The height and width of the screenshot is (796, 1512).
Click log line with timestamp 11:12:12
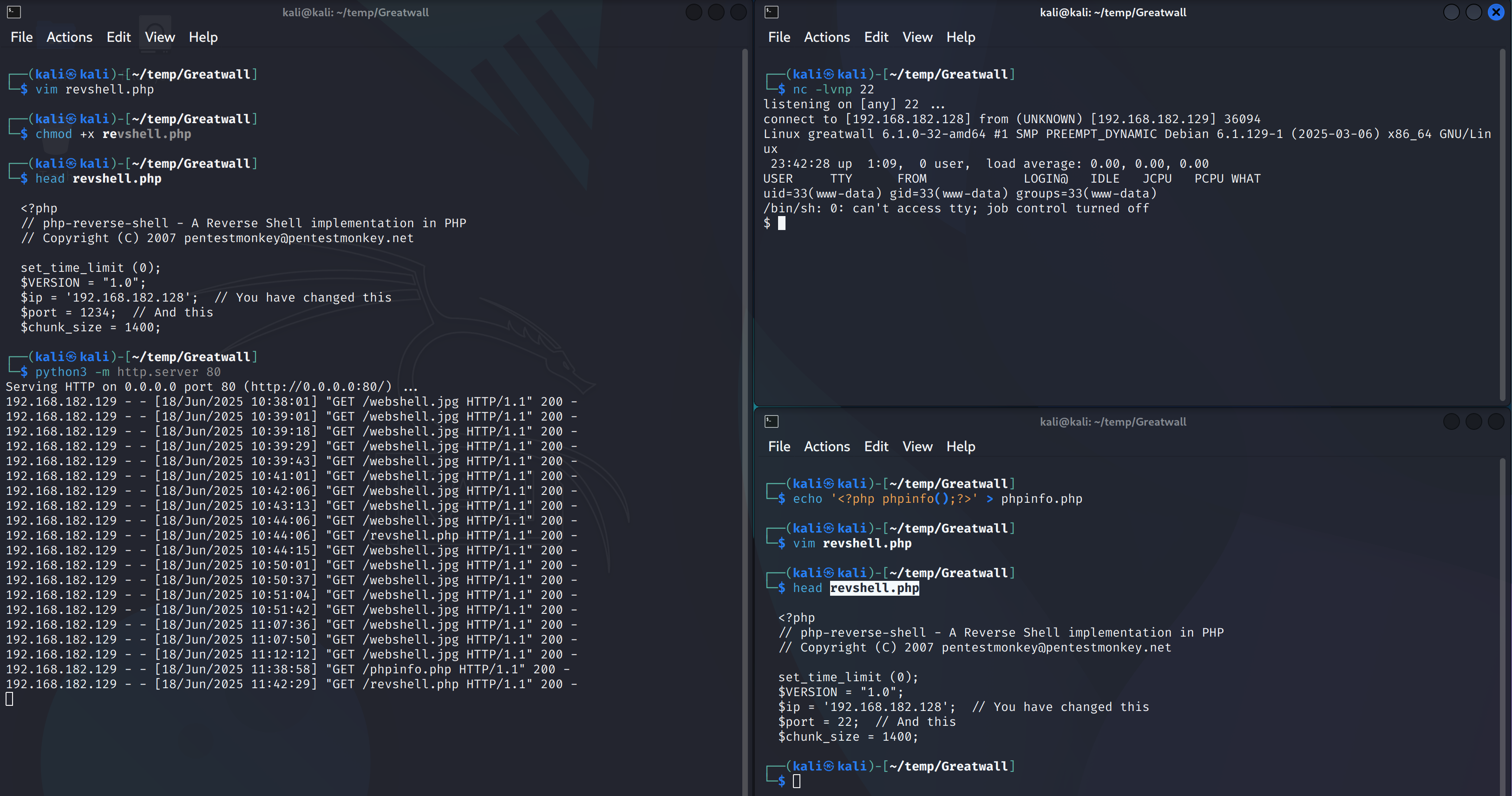[292, 654]
